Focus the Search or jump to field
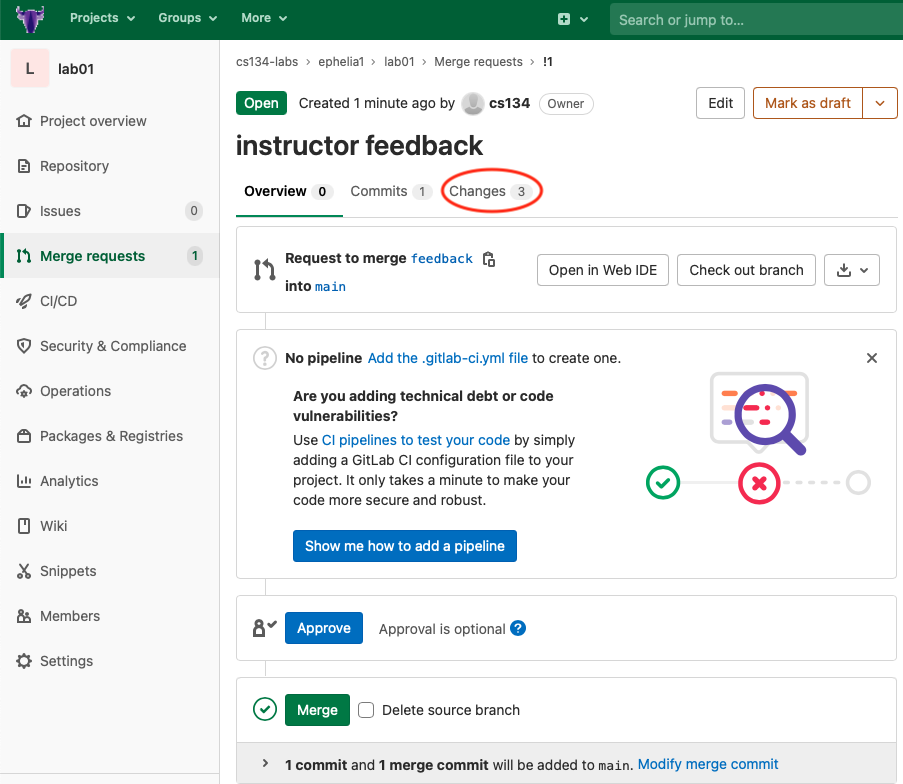 coord(756,20)
